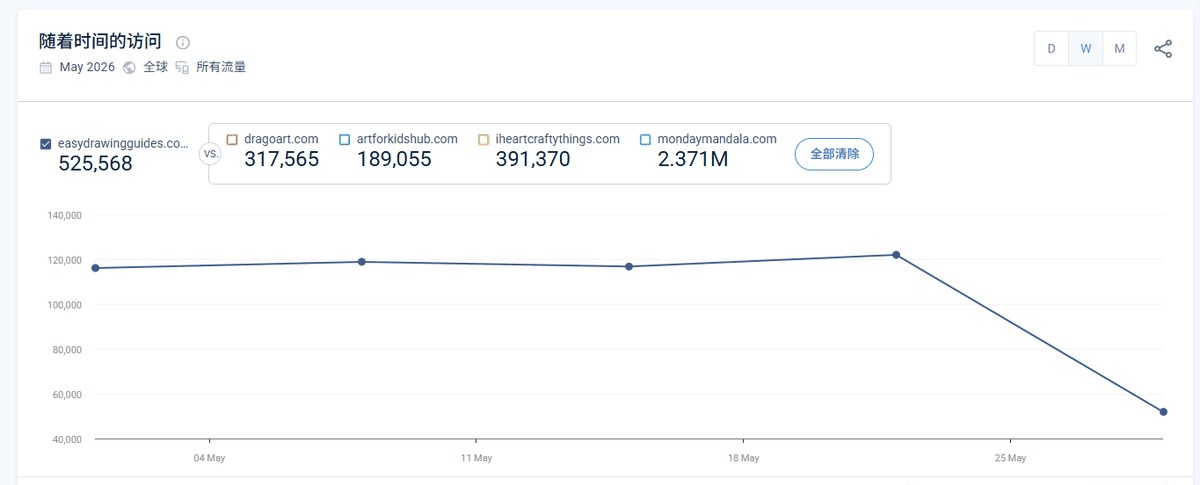Click the easydrawingguides.co... domain label
The width and height of the screenshot is (1200, 485).
coord(123,143)
